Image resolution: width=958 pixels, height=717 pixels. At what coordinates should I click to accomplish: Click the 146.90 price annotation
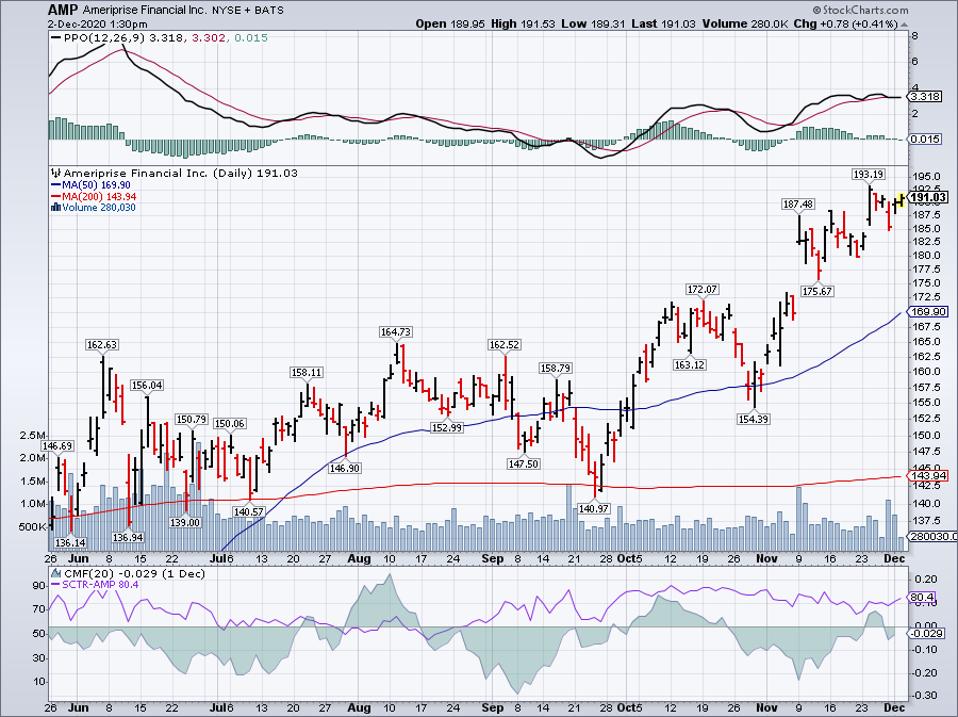[345, 468]
